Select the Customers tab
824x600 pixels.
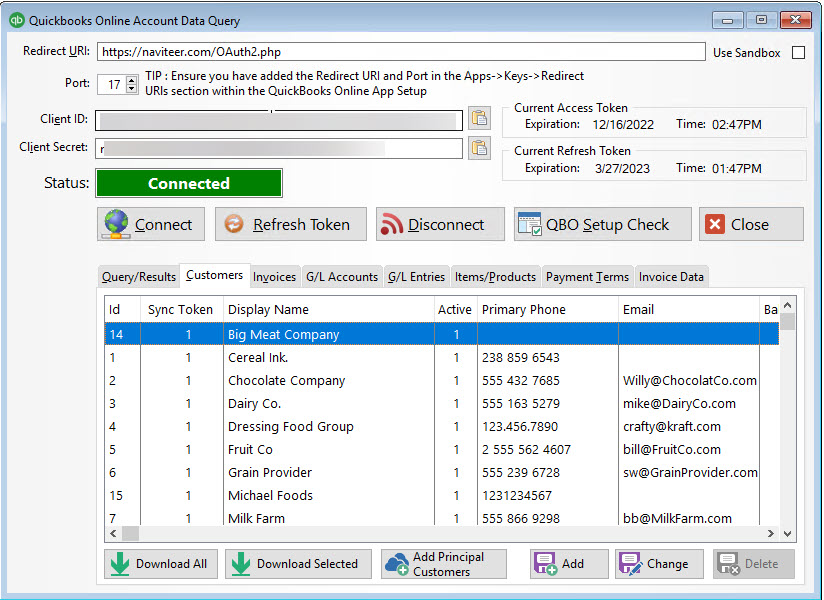[214, 275]
